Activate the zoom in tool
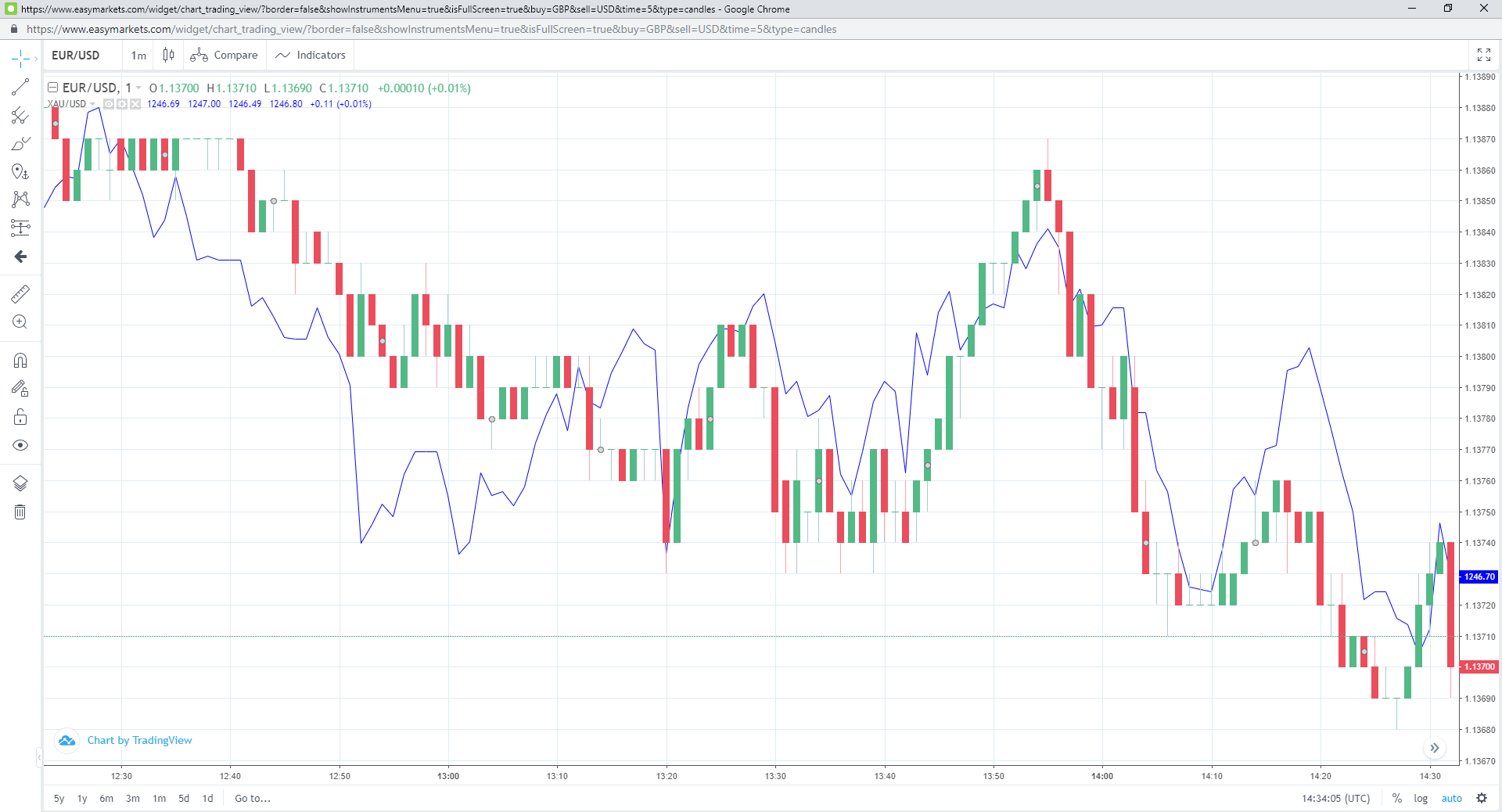The image size is (1502, 812). [x=20, y=322]
